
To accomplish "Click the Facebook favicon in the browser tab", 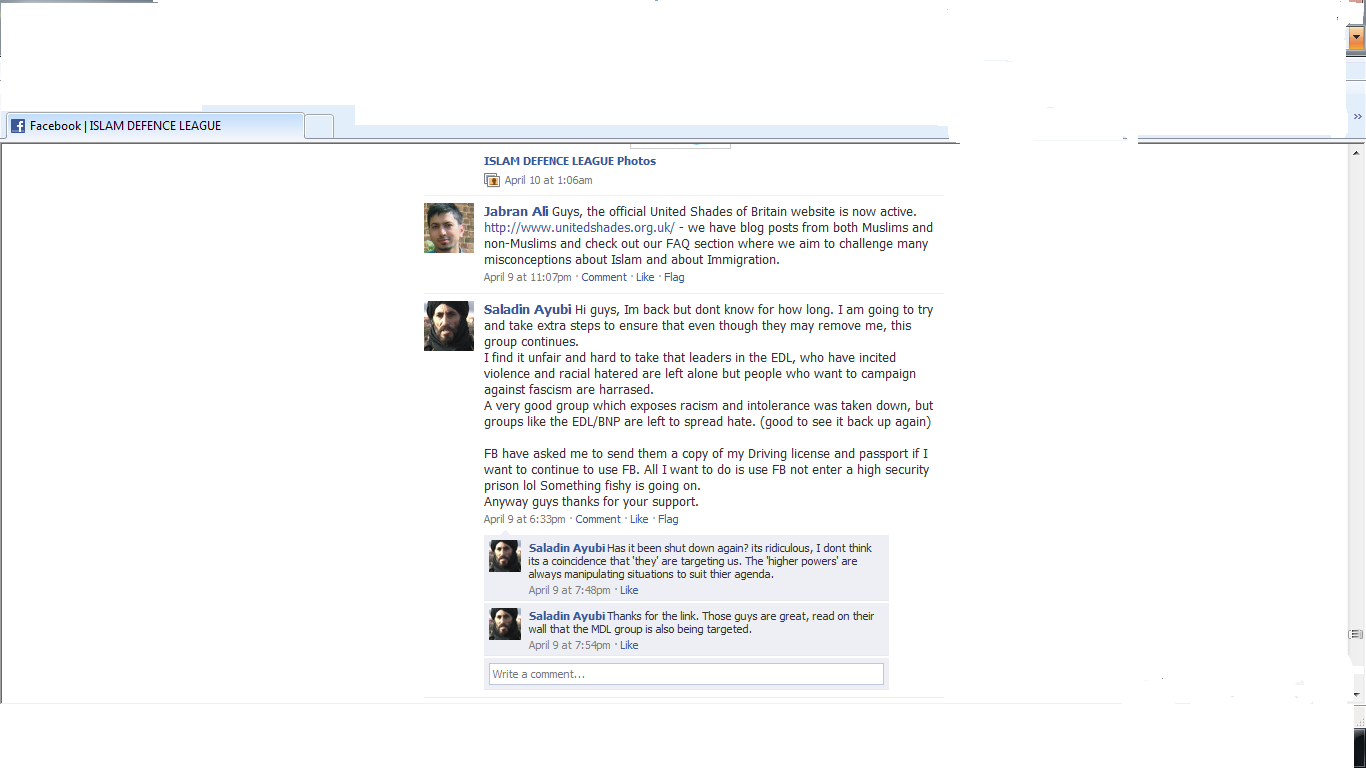I will click(x=18, y=126).
